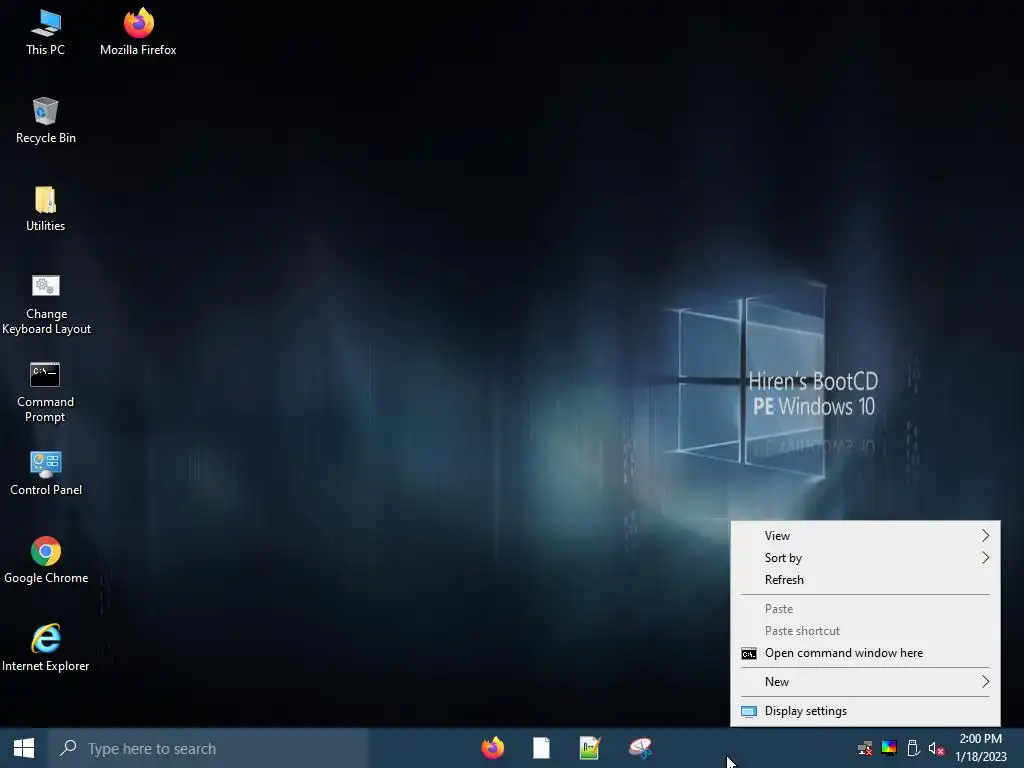Click the colorful display tray icon
Viewport: 1024px width, 768px height.
(x=889, y=748)
